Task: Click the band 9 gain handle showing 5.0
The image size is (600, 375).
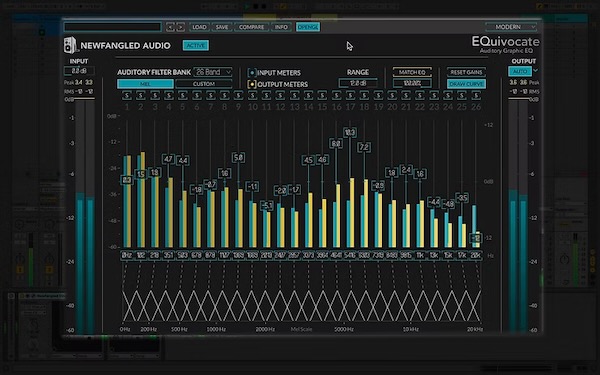Action: coord(238,157)
